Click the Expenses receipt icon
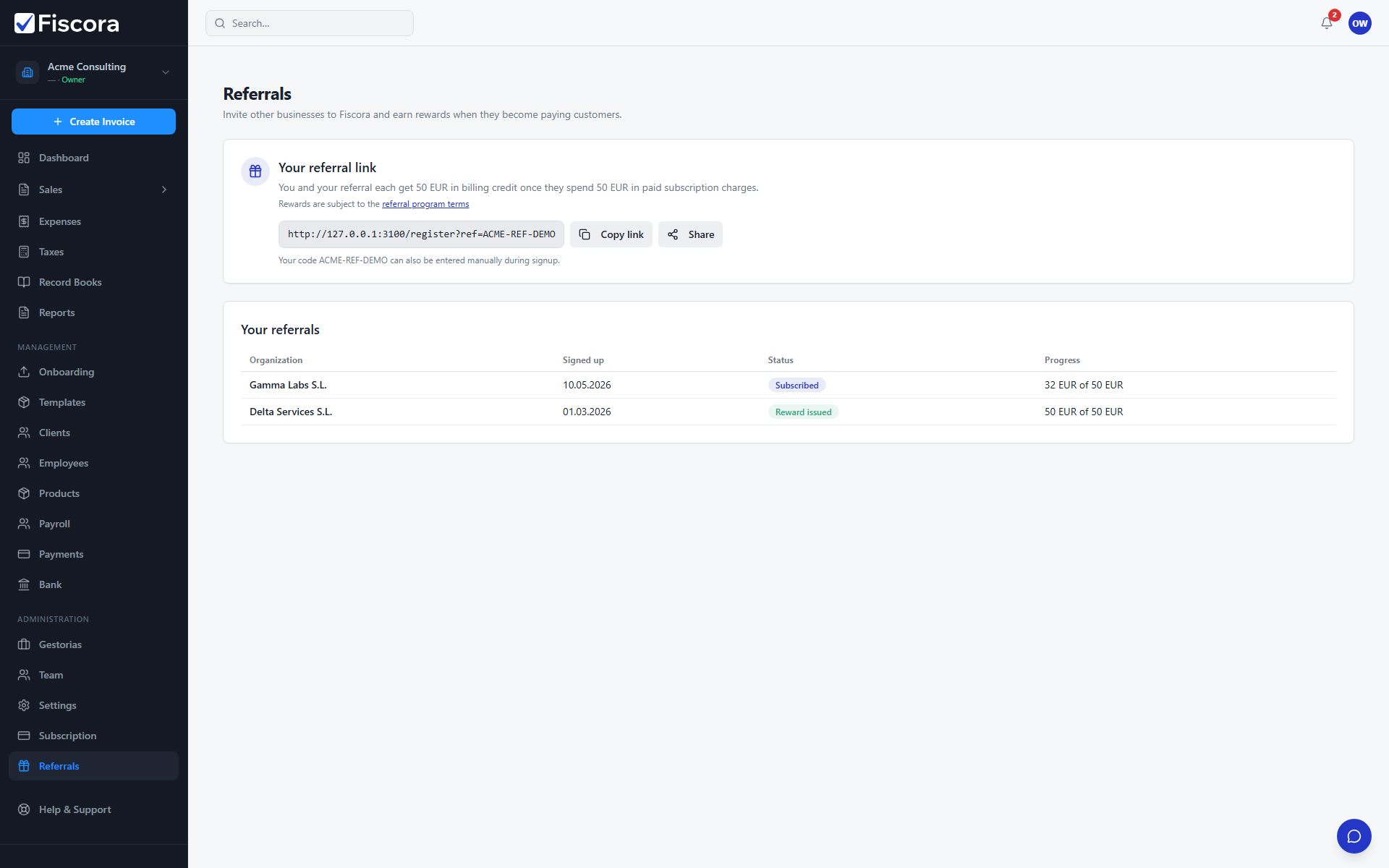 point(24,221)
